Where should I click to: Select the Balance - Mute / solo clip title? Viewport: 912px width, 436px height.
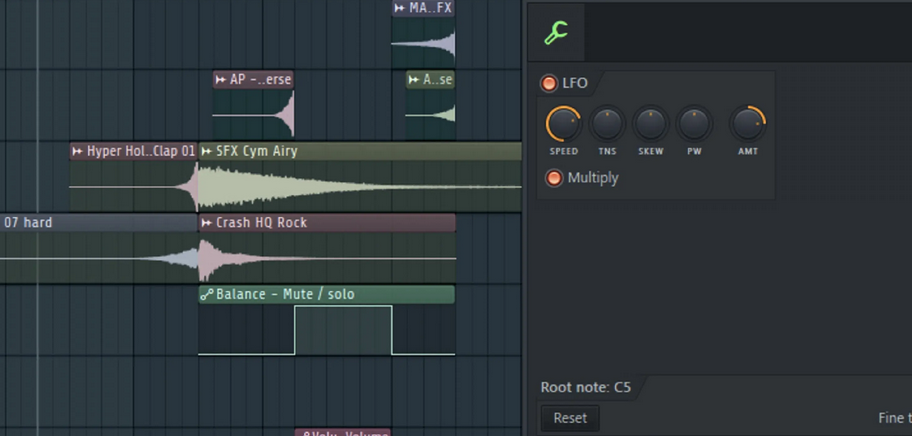coord(285,295)
